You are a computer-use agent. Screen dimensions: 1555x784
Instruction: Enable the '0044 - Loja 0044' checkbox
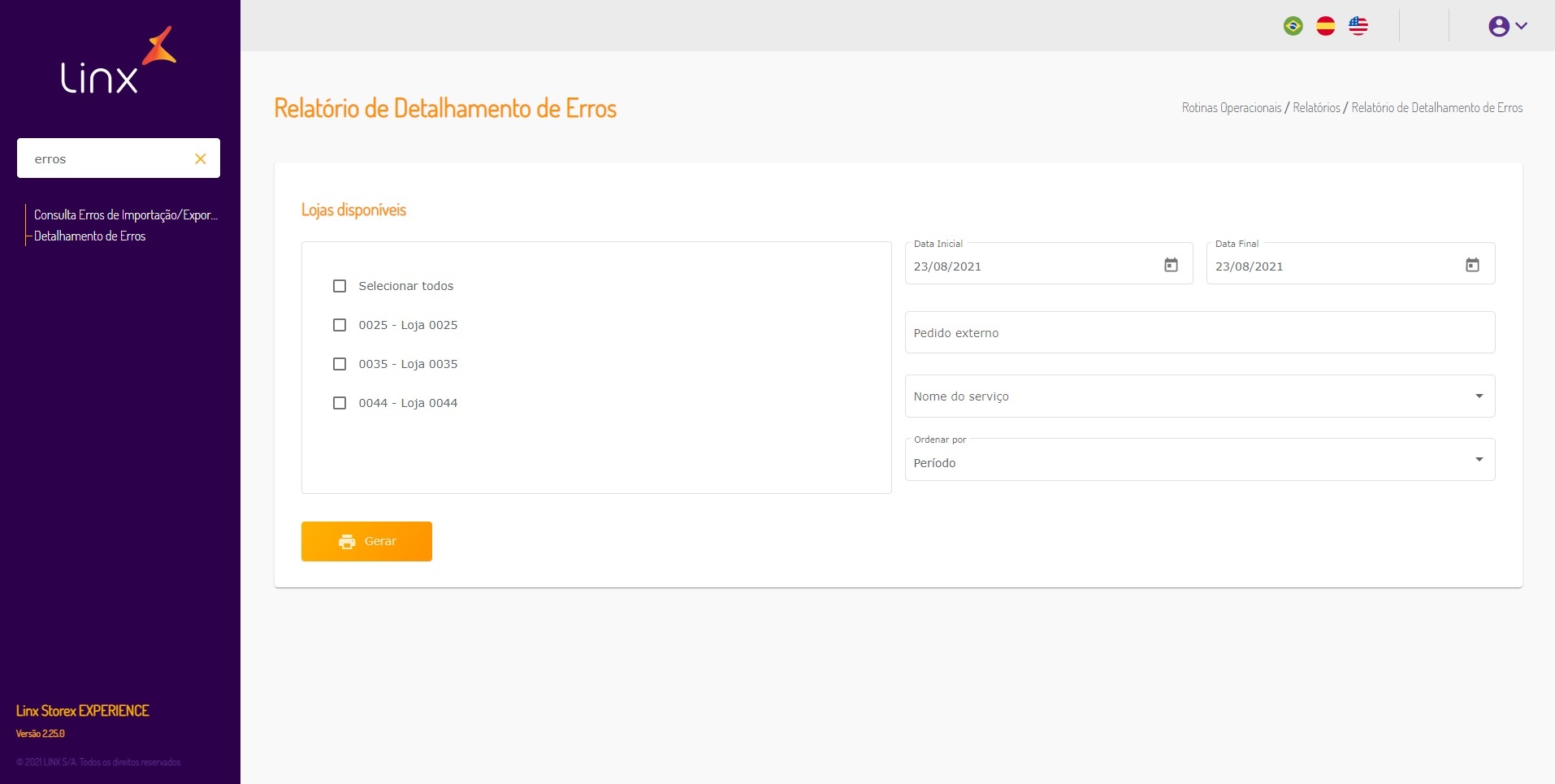pyautogui.click(x=340, y=403)
